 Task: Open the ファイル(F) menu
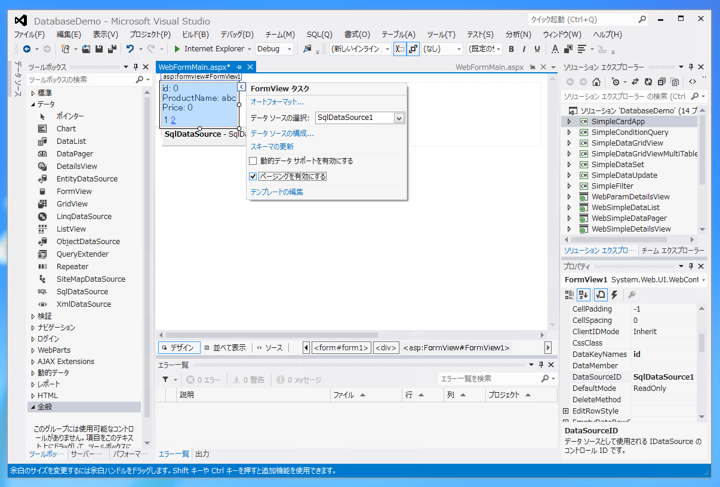(x=29, y=34)
